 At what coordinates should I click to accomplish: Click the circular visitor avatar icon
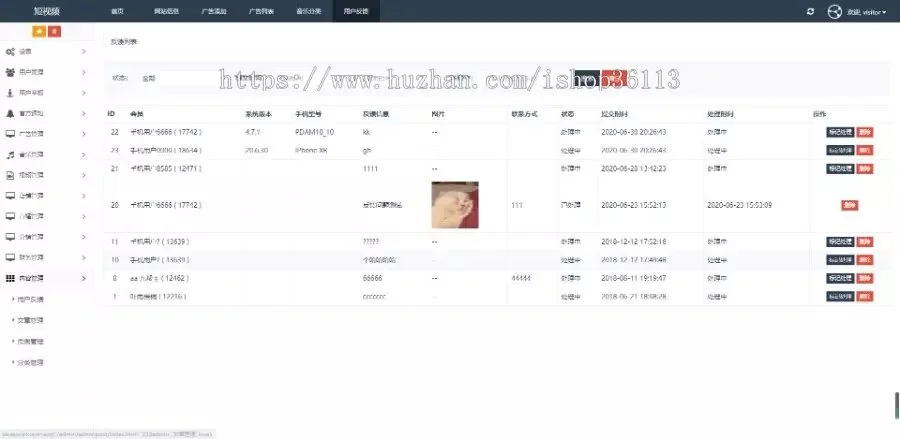coord(835,11)
